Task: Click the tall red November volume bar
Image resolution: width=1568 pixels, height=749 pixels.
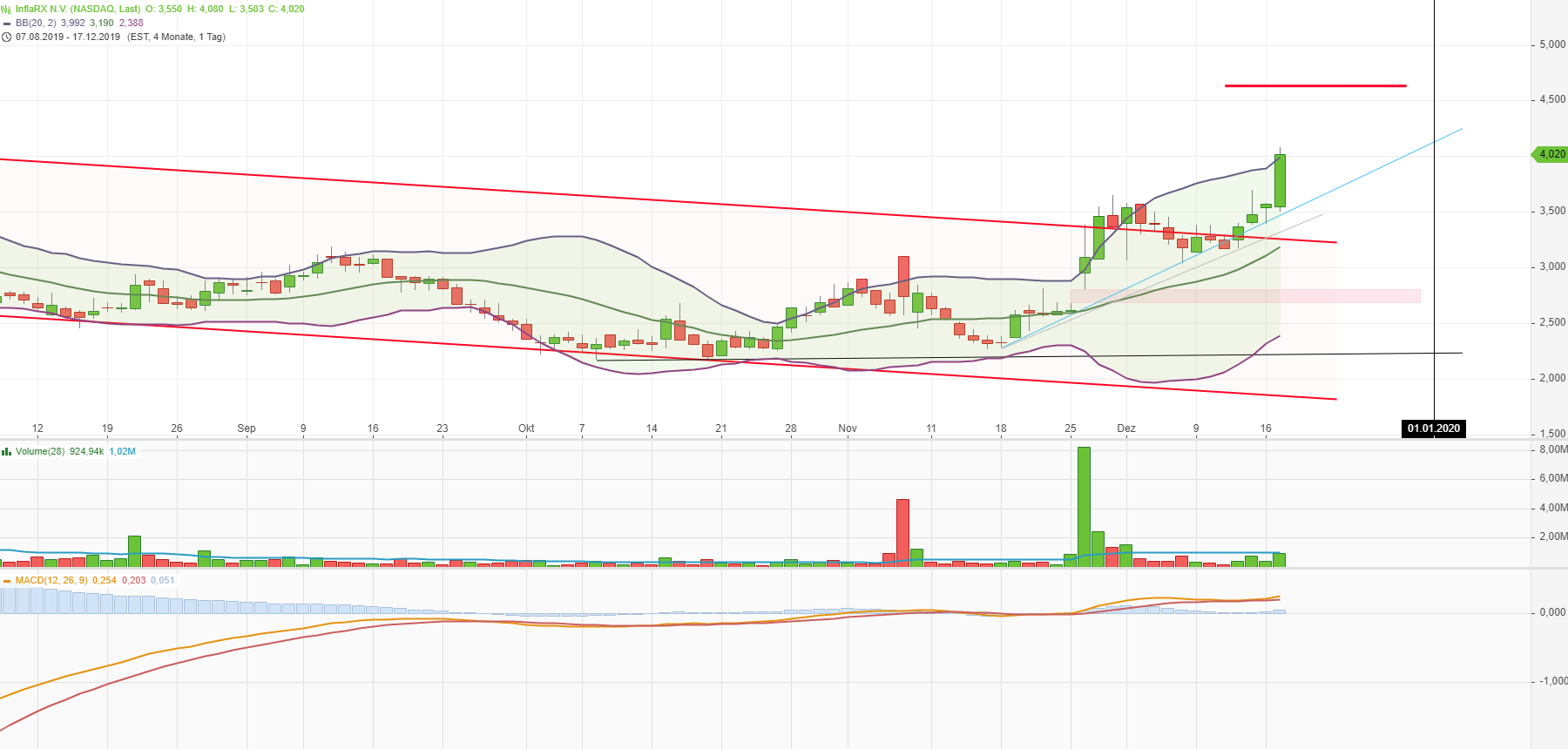Action: pyautogui.click(x=902, y=533)
